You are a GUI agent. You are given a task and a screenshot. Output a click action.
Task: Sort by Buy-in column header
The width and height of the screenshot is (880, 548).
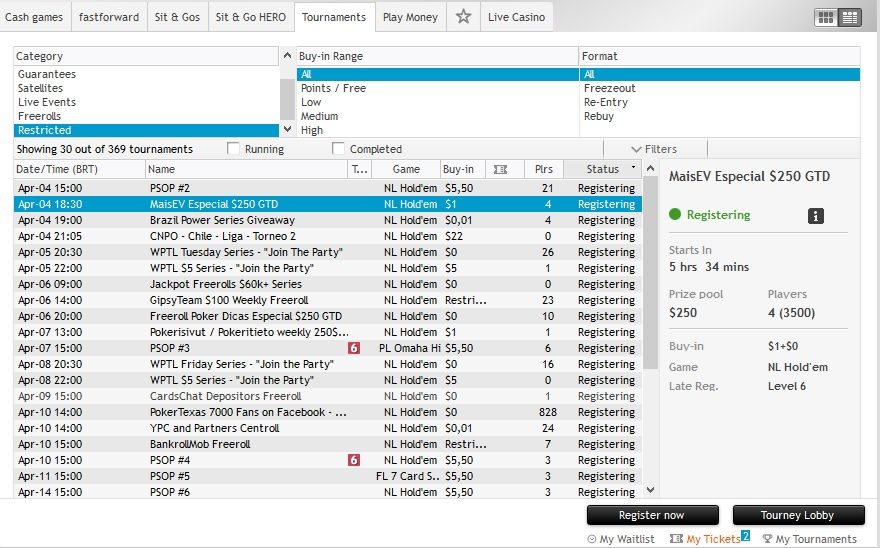463,169
